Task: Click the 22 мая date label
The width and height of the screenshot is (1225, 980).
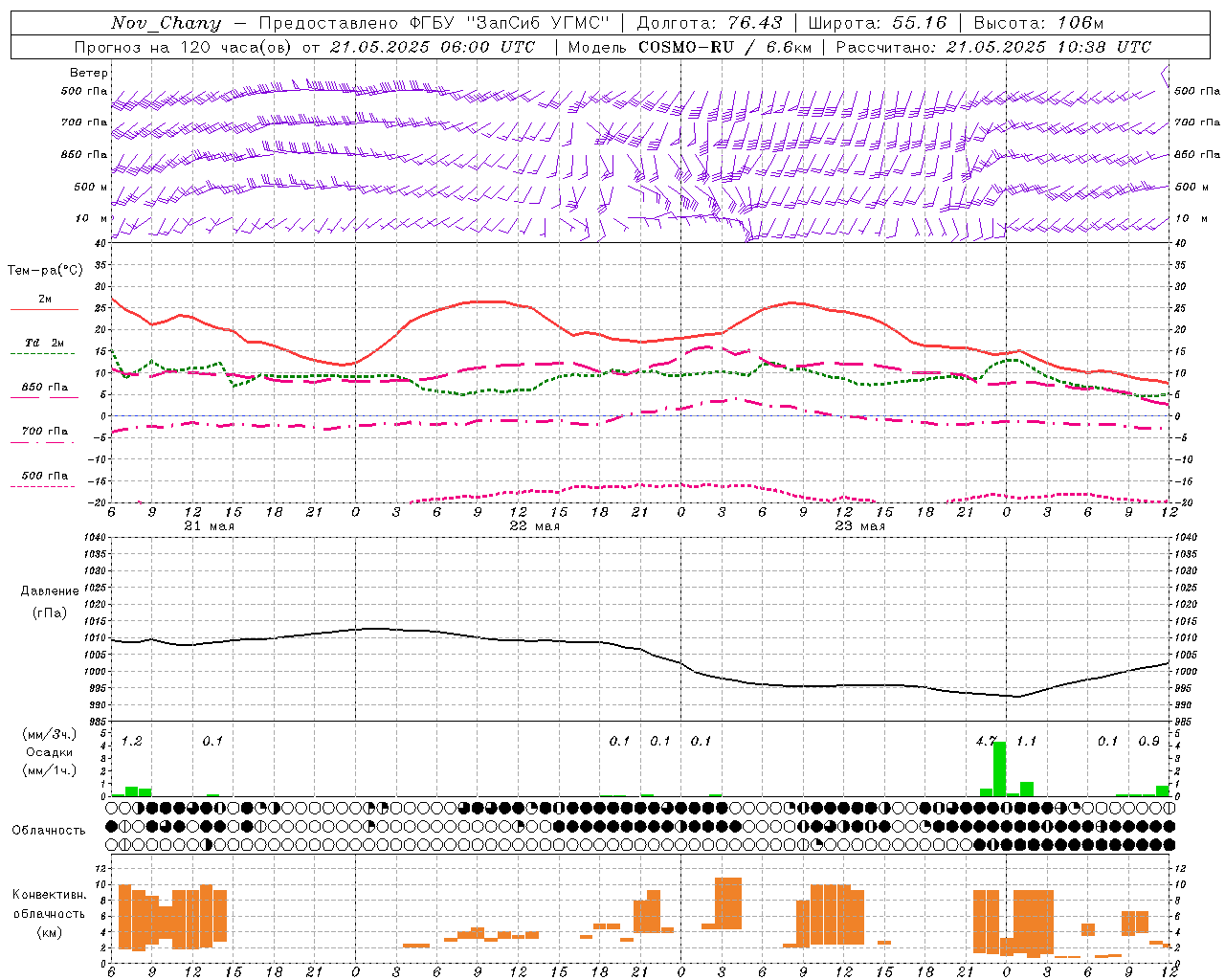Action: click(534, 526)
